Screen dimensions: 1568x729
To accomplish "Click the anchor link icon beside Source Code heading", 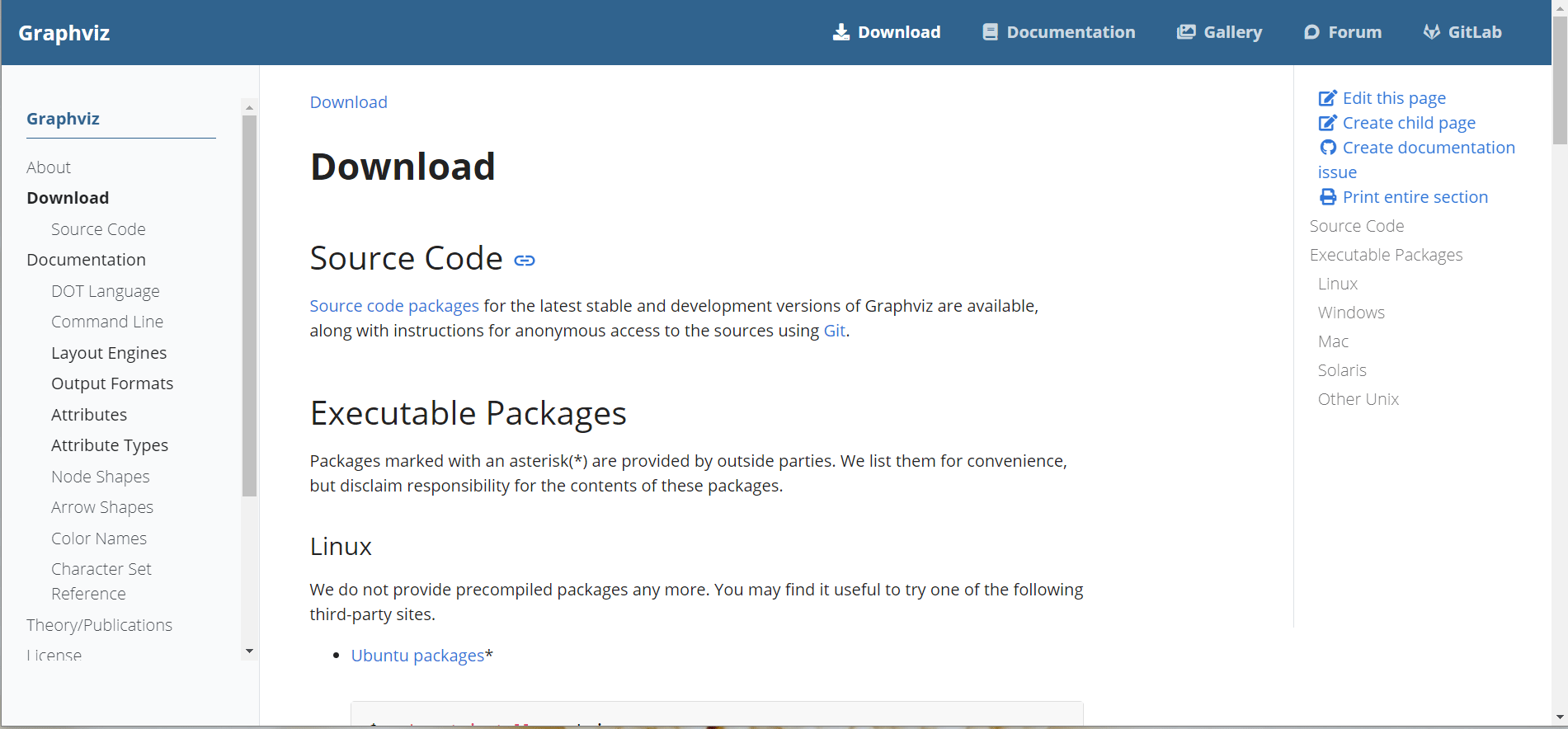I will pos(525,261).
